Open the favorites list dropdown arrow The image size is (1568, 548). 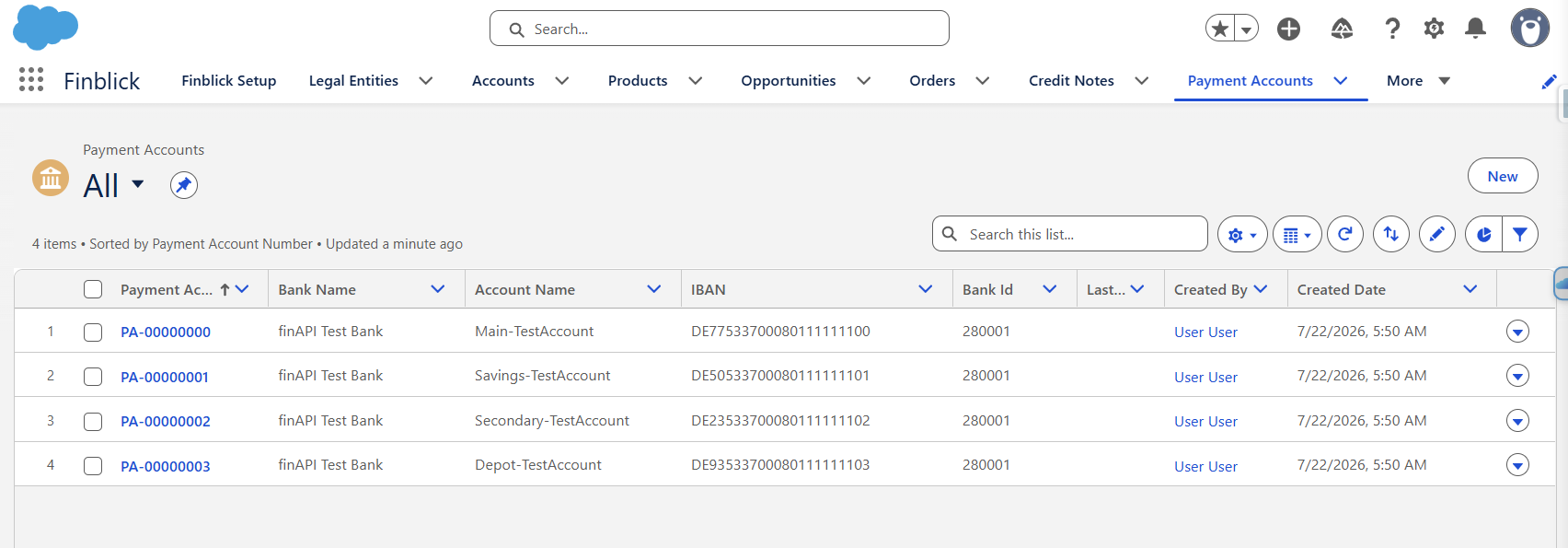coord(1246,29)
